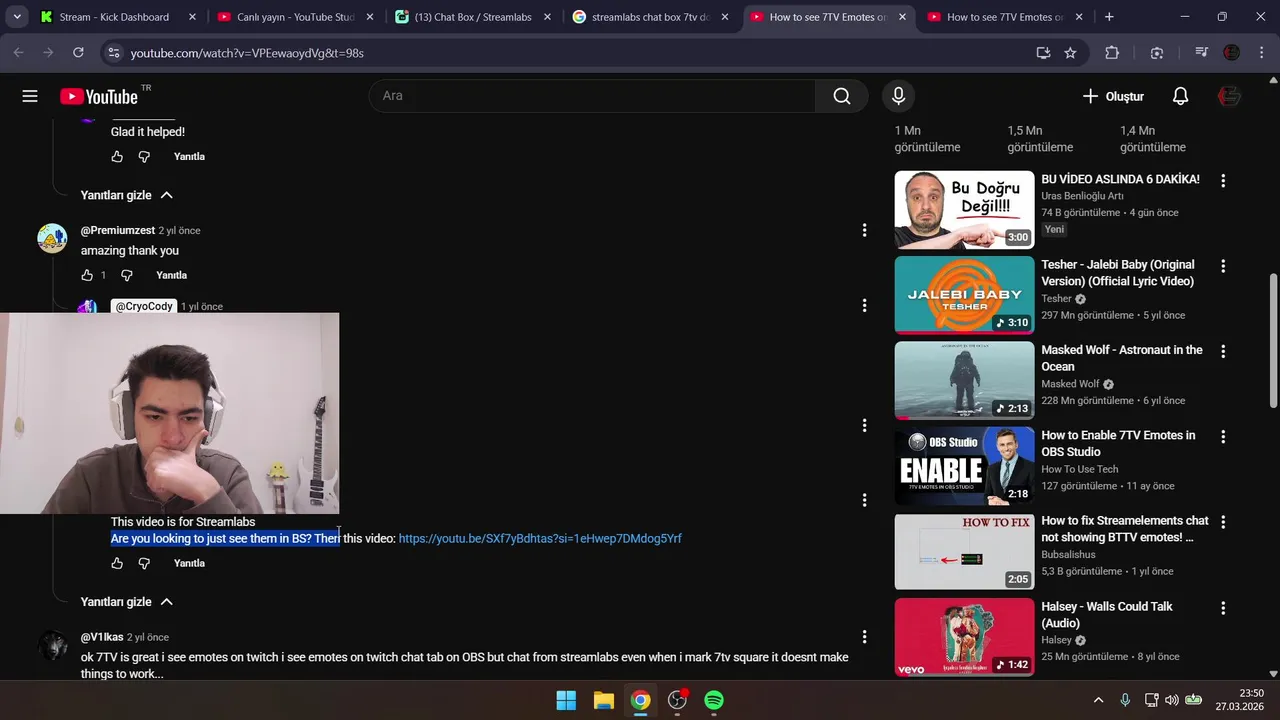This screenshot has width=1280, height=720.
Task: Open "How to Enable 7TV Emotes in OBS Studio" title
Action: coord(1118,444)
